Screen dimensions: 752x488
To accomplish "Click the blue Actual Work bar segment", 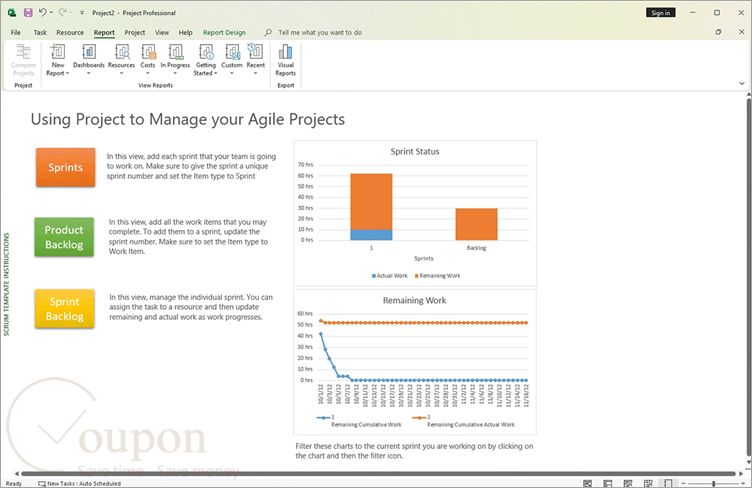I will click(x=371, y=235).
